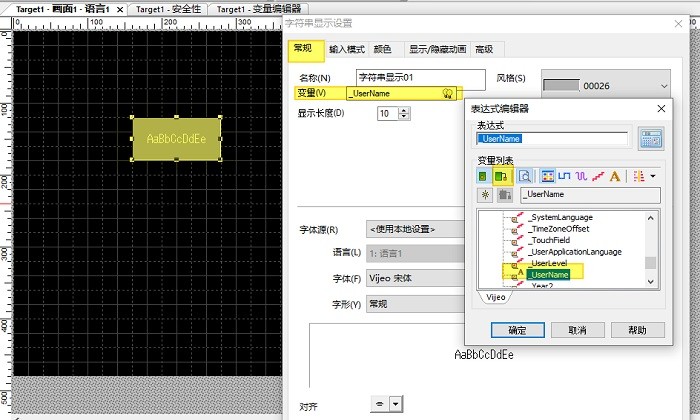
Task: Click the square-wave discrete variable filter icon
Action: click(564, 176)
